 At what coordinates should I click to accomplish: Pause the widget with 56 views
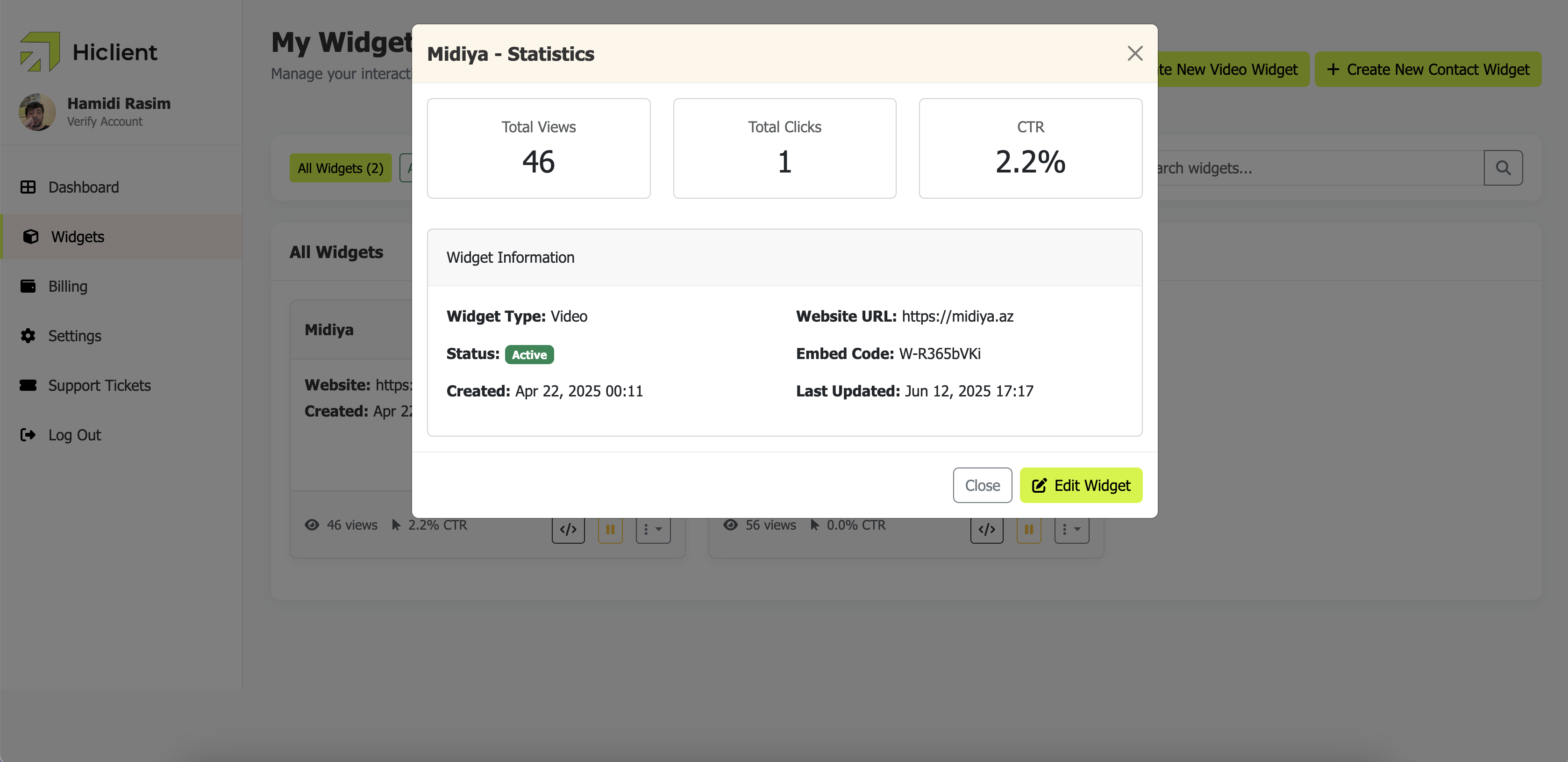(1029, 529)
